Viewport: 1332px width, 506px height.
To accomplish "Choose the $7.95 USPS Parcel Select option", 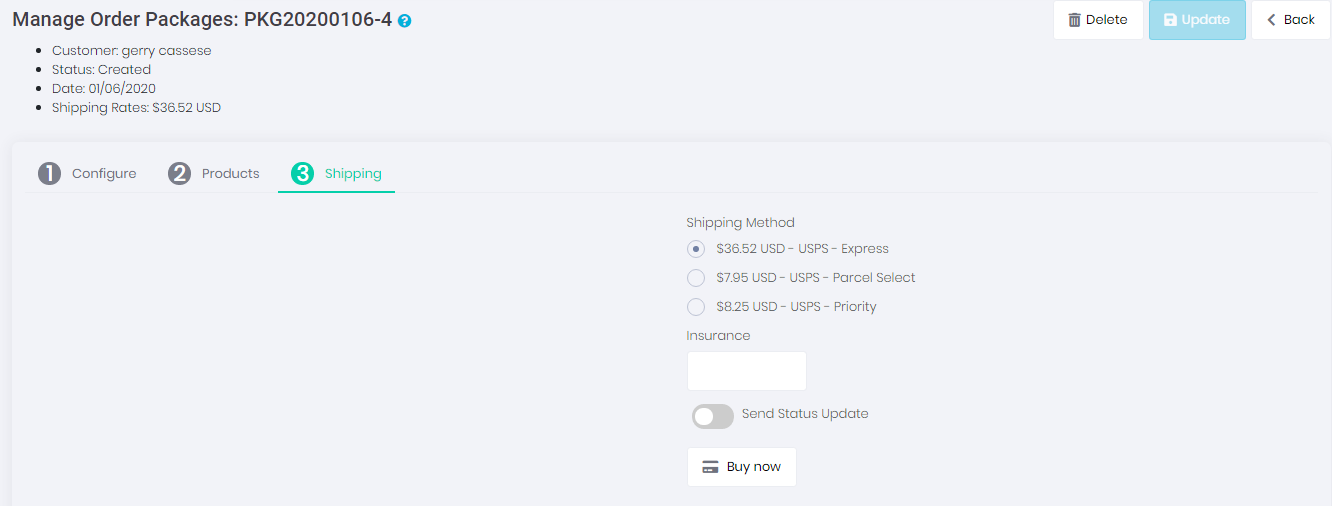I will (696, 278).
